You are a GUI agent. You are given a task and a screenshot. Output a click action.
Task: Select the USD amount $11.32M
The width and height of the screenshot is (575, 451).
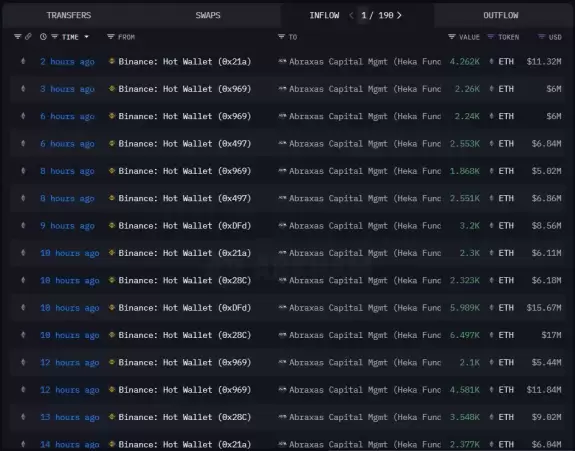(544, 62)
